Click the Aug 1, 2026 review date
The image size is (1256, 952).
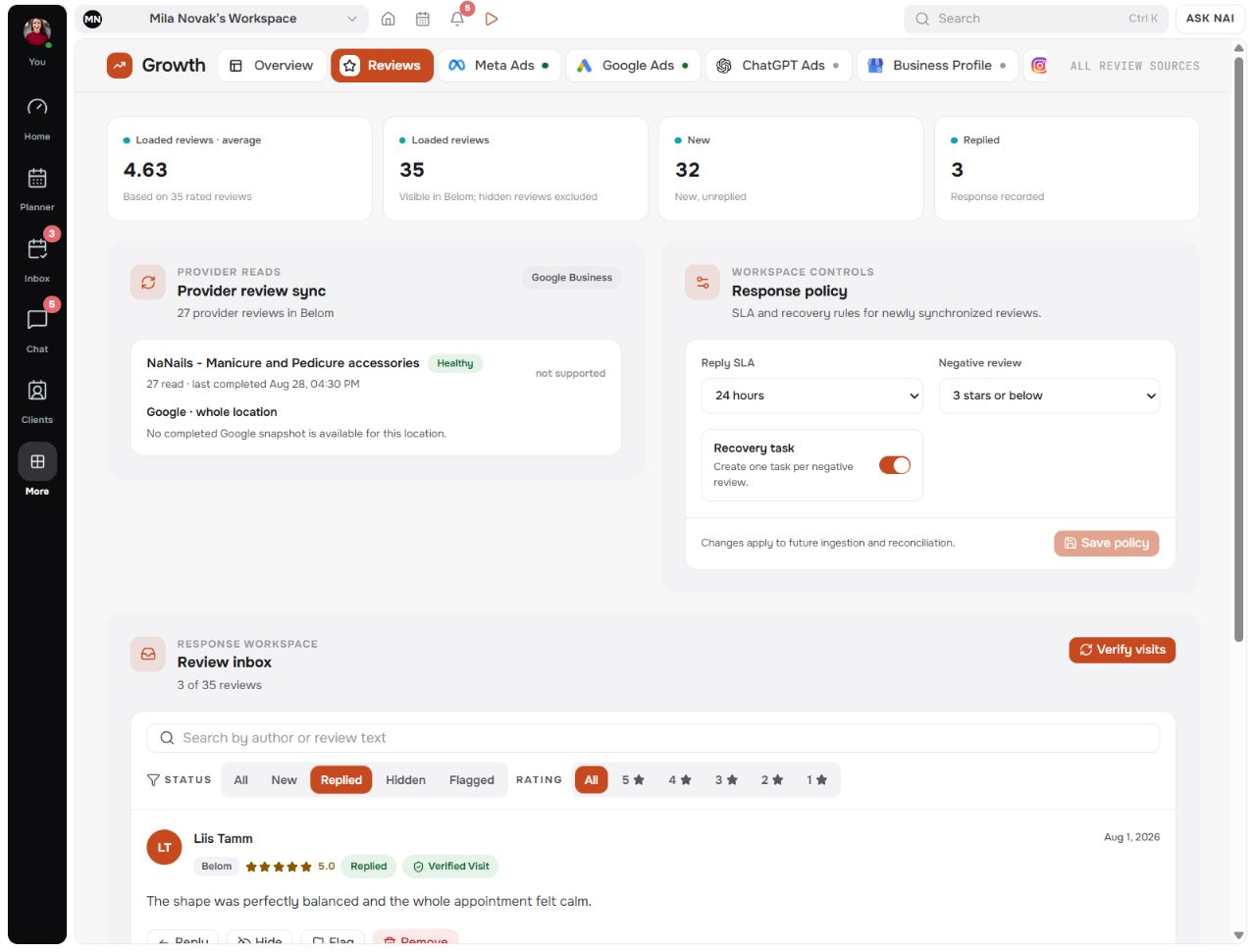[1131, 837]
